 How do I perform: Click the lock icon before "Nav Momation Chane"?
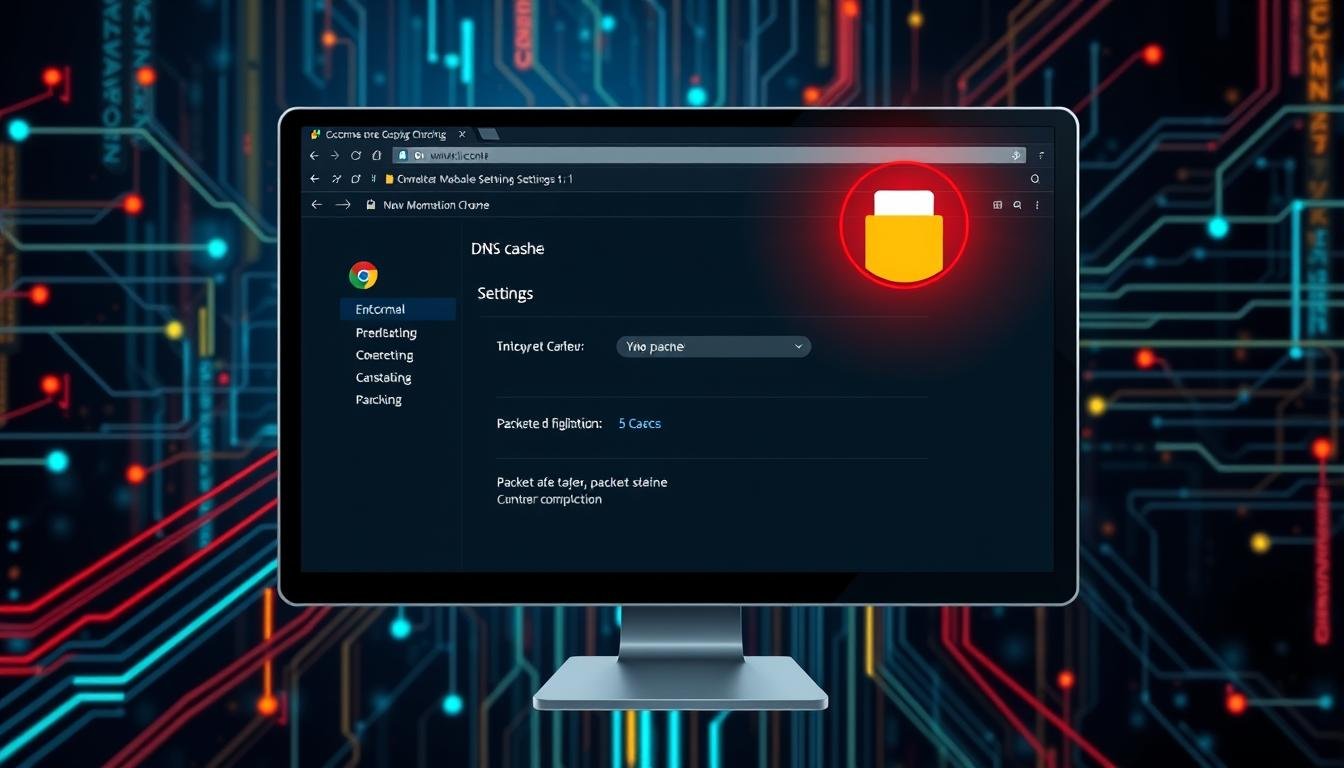pyautogui.click(x=371, y=204)
